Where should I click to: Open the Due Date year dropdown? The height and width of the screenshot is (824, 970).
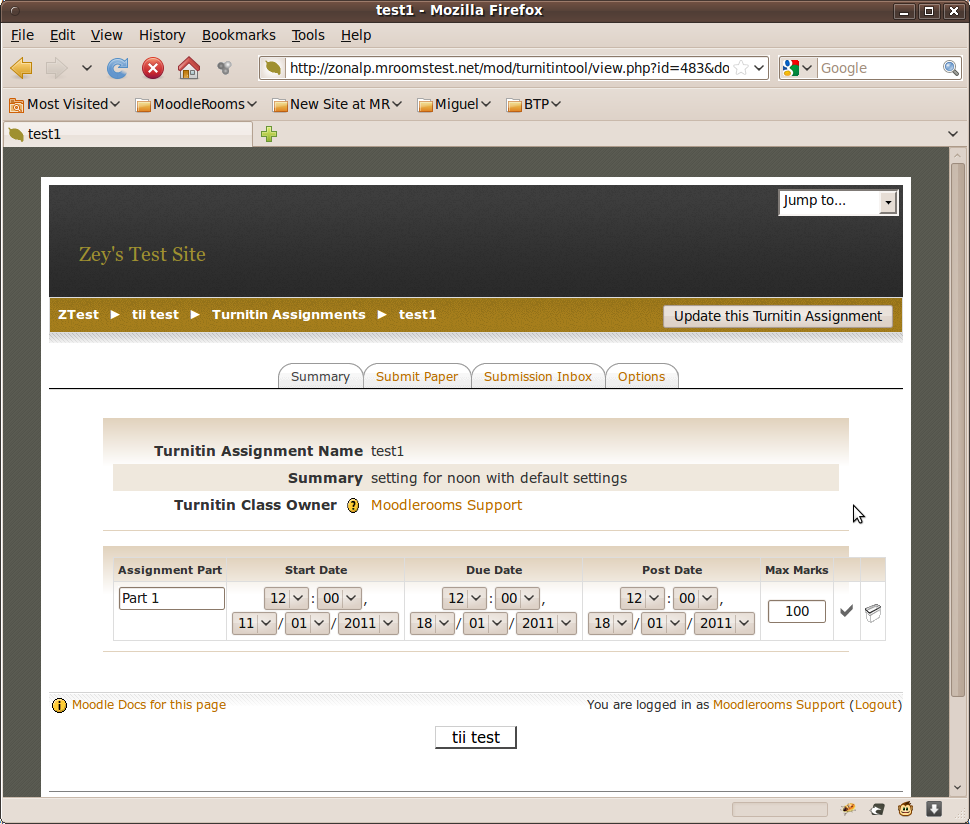pyautogui.click(x=546, y=623)
